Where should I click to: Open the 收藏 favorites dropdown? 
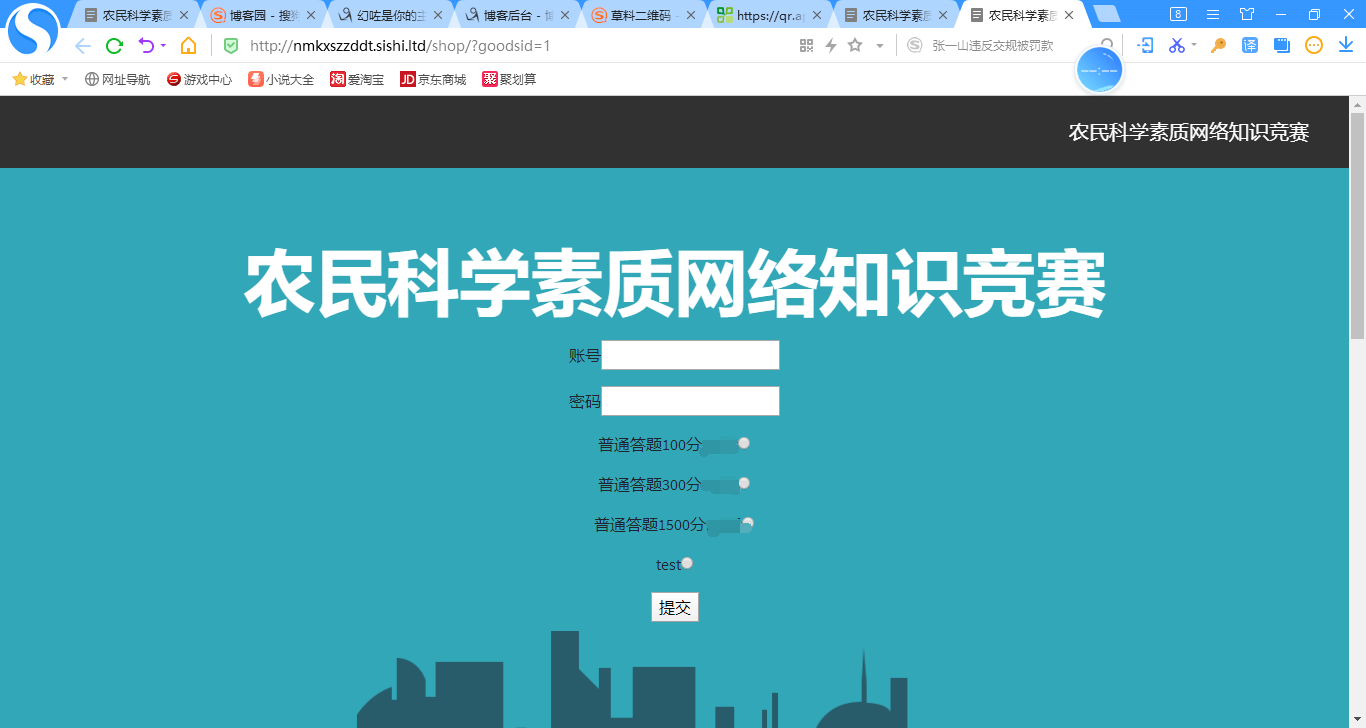click(40, 78)
